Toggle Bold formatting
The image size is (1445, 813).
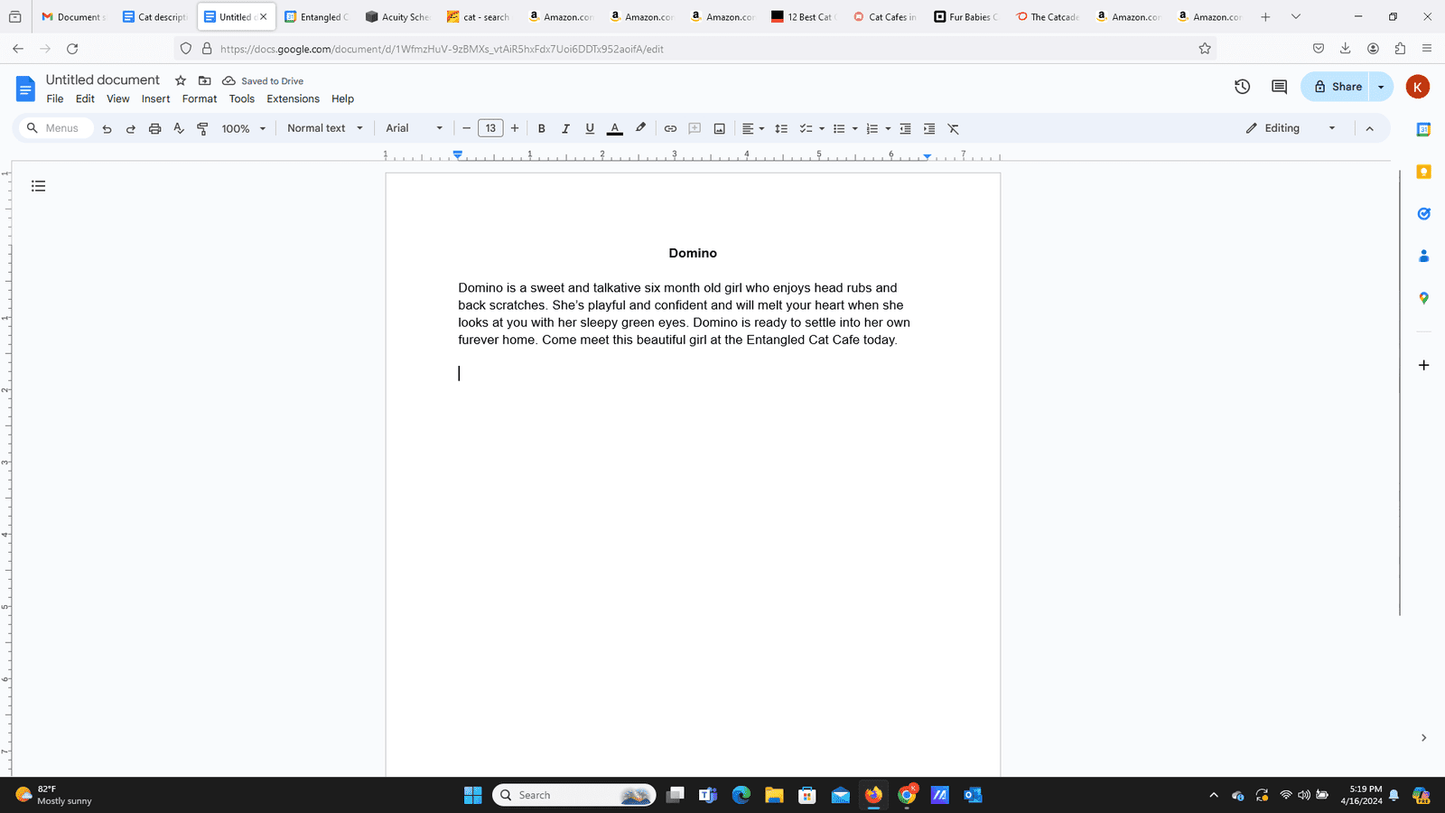coord(541,129)
